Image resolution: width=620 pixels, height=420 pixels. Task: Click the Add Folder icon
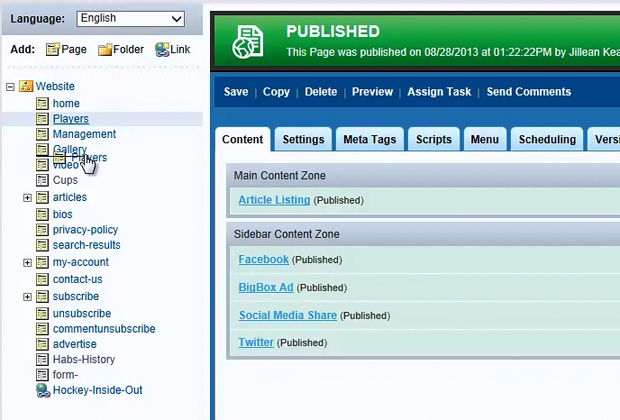(x=105, y=50)
